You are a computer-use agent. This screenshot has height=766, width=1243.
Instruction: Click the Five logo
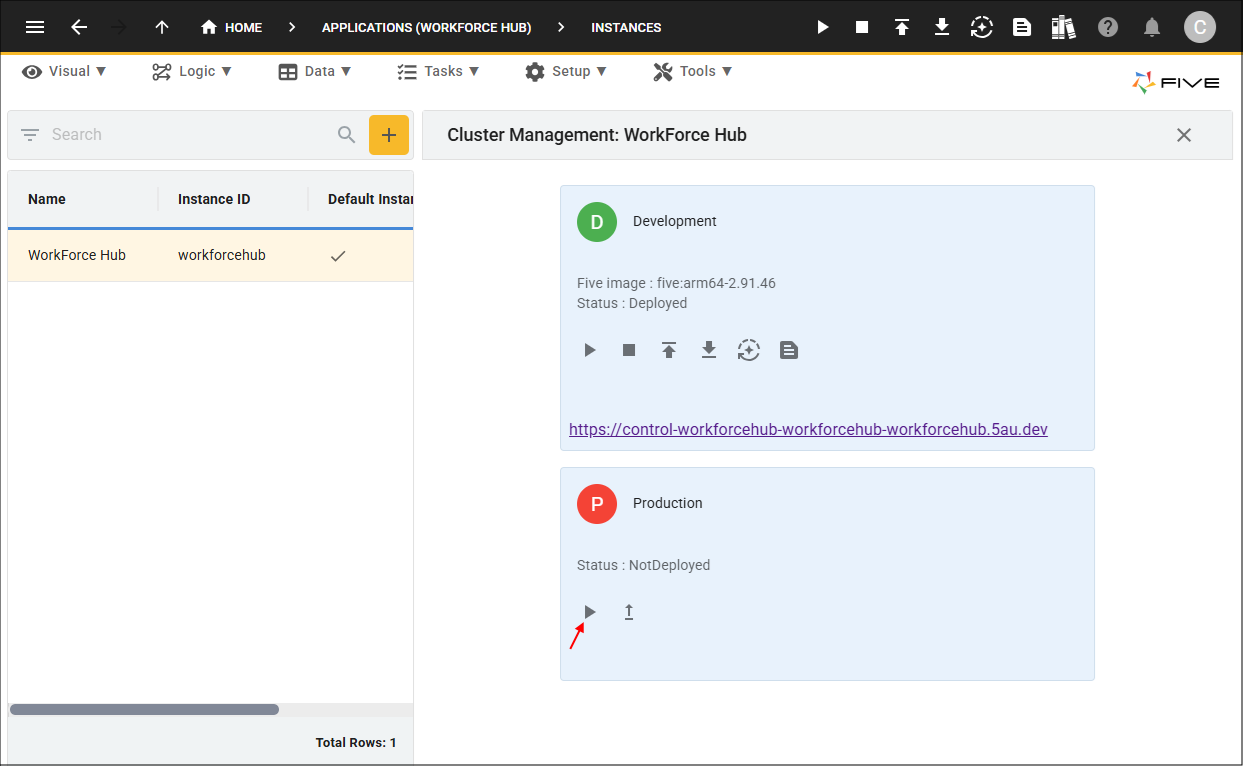click(x=1176, y=82)
